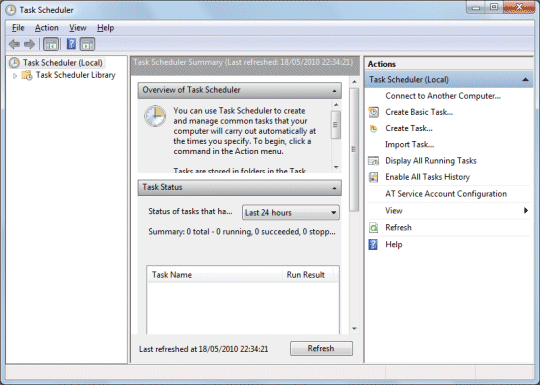The width and height of the screenshot is (540, 385).
Task: Click the Last refreshed at 18/05/2010 text
Action: [204, 349]
